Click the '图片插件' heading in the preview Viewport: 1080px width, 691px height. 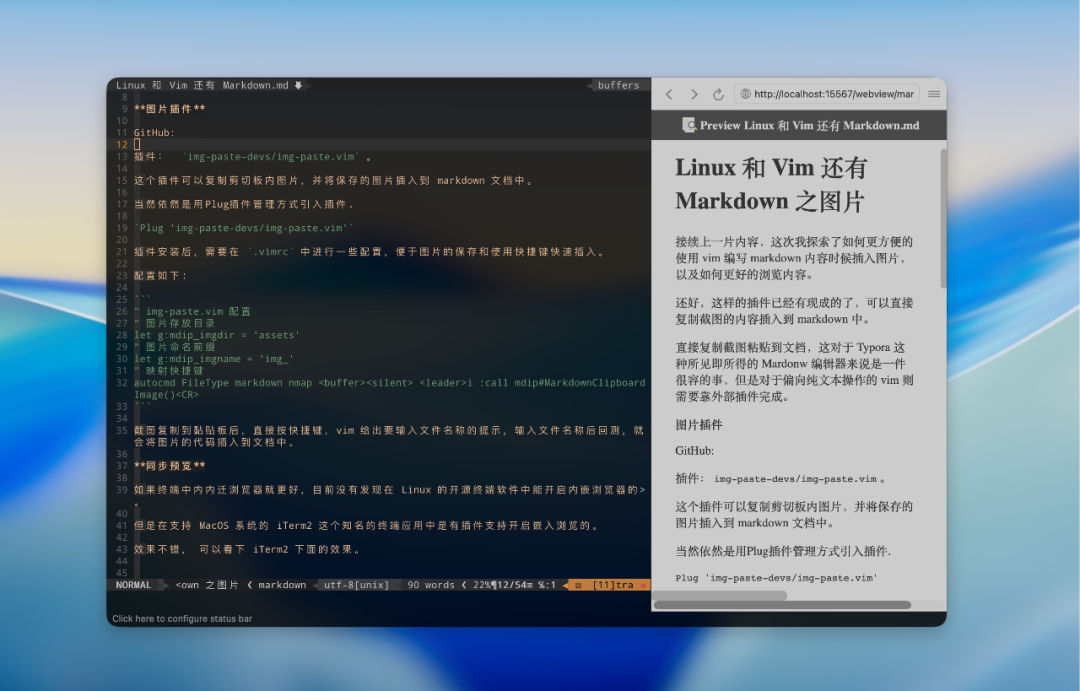(698, 425)
